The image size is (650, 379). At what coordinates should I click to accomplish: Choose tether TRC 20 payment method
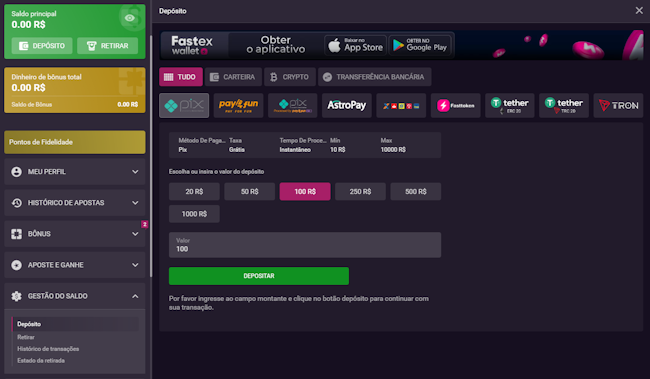pos(564,105)
